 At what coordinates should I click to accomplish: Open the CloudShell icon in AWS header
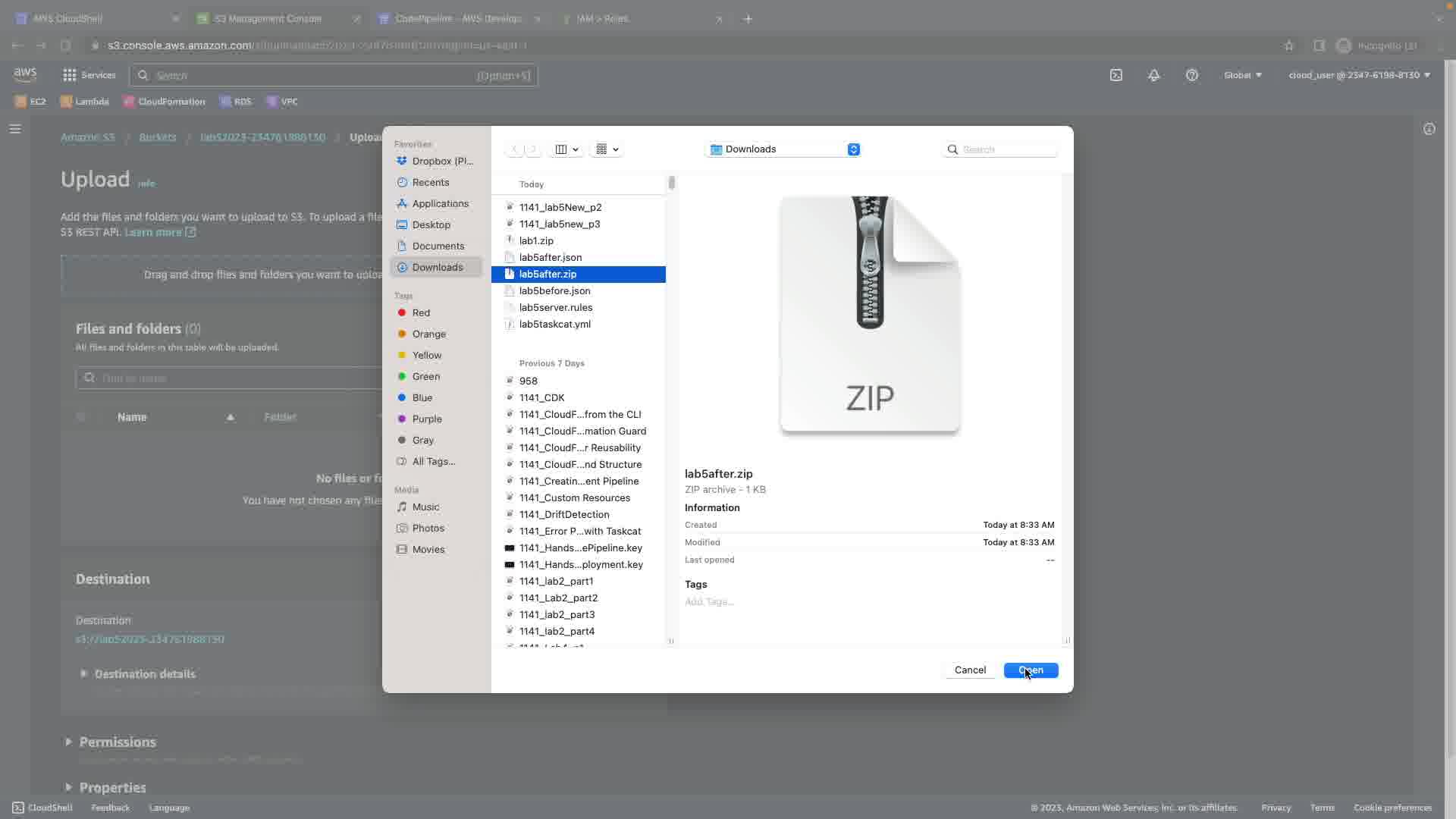click(1116, 75)
